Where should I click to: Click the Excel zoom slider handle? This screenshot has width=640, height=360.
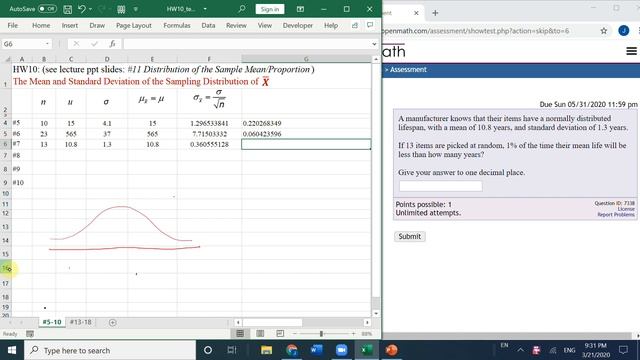(x=321, y=334)
